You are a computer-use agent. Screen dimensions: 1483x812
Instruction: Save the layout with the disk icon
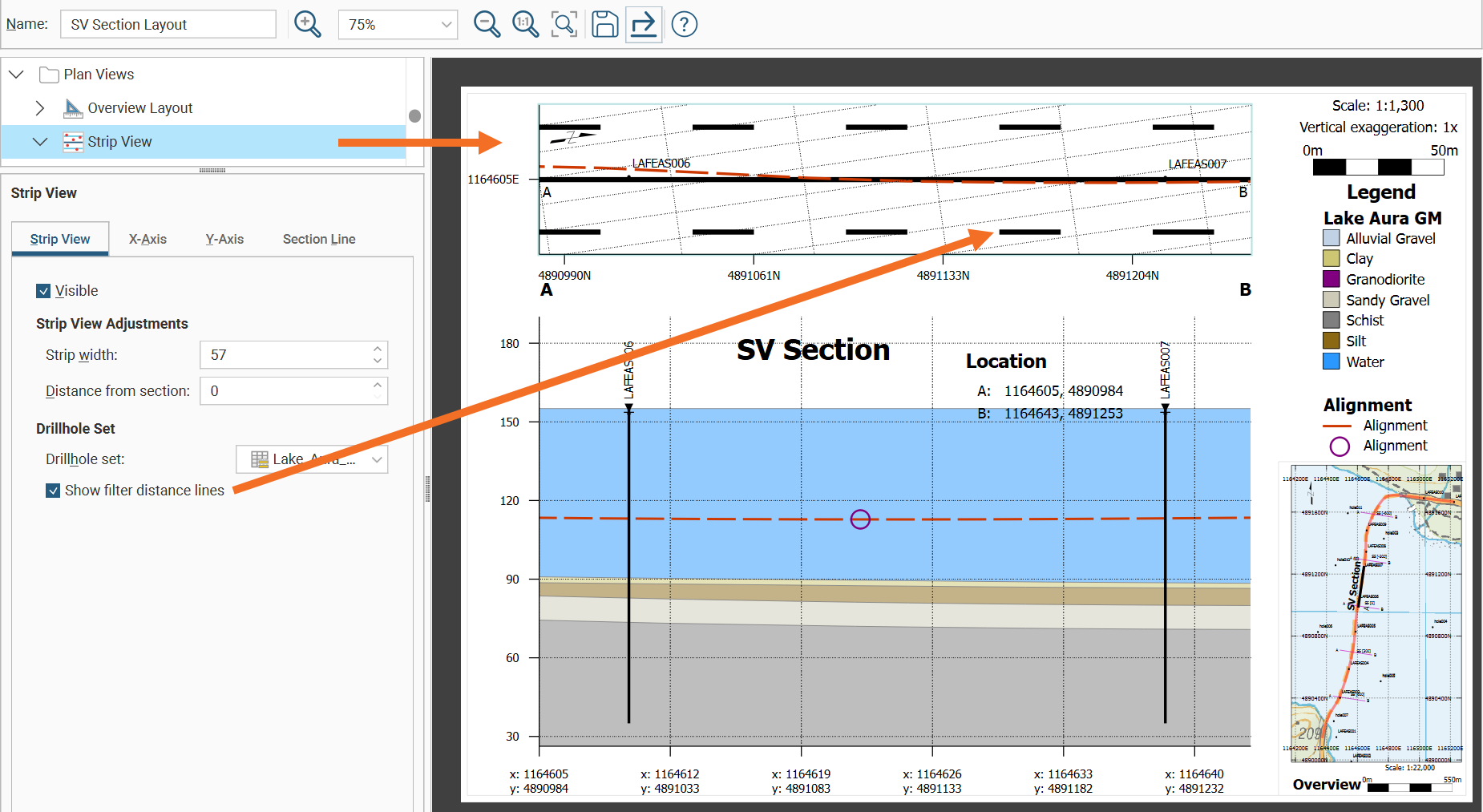604,24
